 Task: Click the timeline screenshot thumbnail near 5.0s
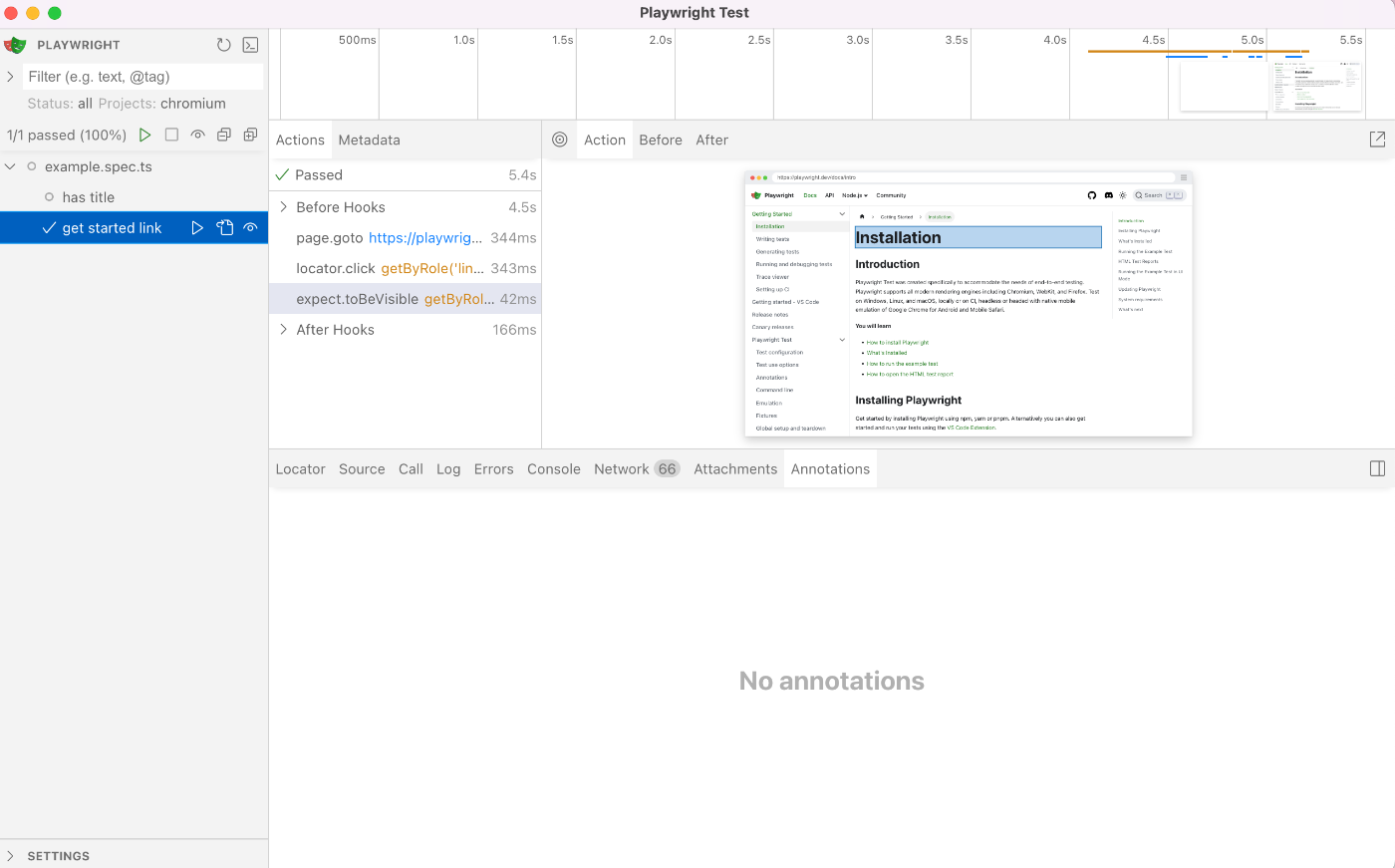(1315, 87)
